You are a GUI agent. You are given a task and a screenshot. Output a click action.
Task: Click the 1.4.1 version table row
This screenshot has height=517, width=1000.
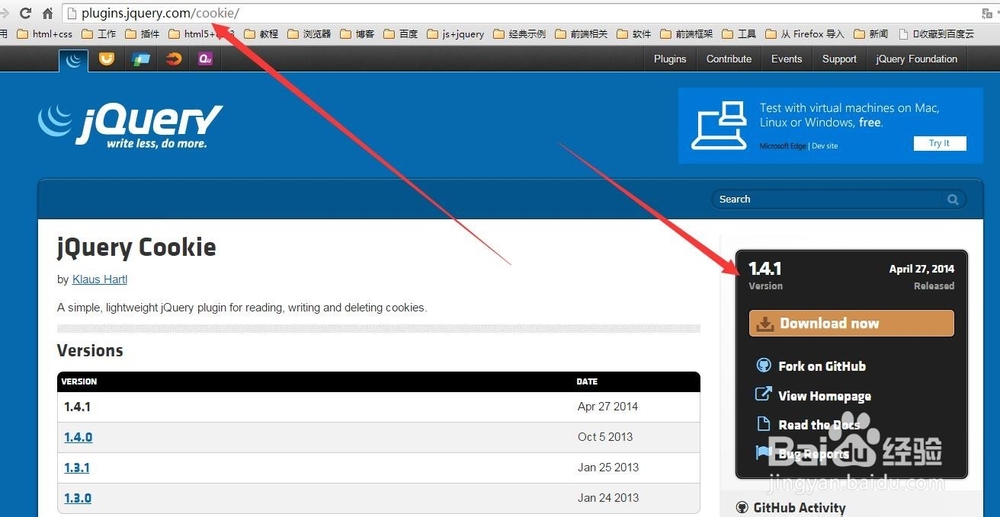[x=378, y=407]
